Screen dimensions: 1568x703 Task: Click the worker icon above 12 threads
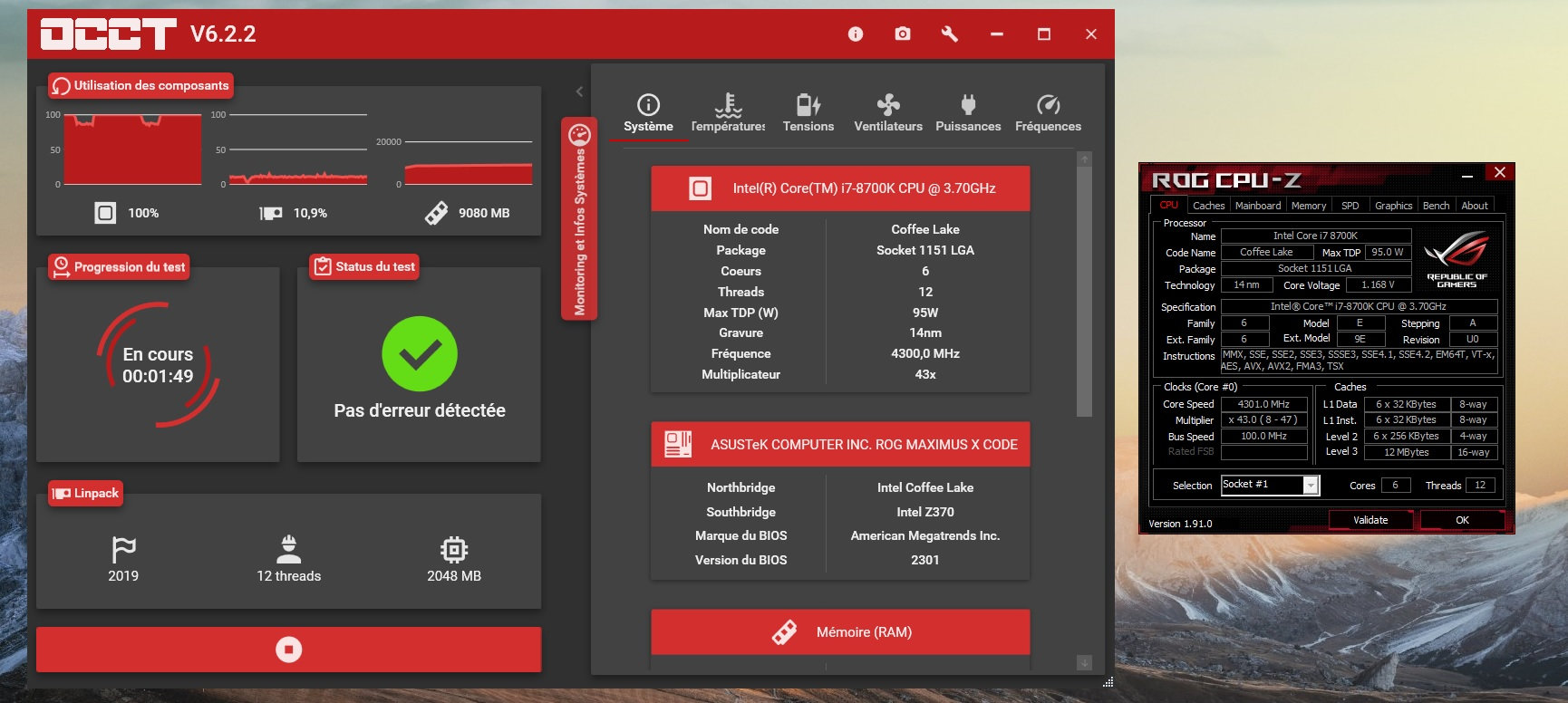tap(288, 549)
